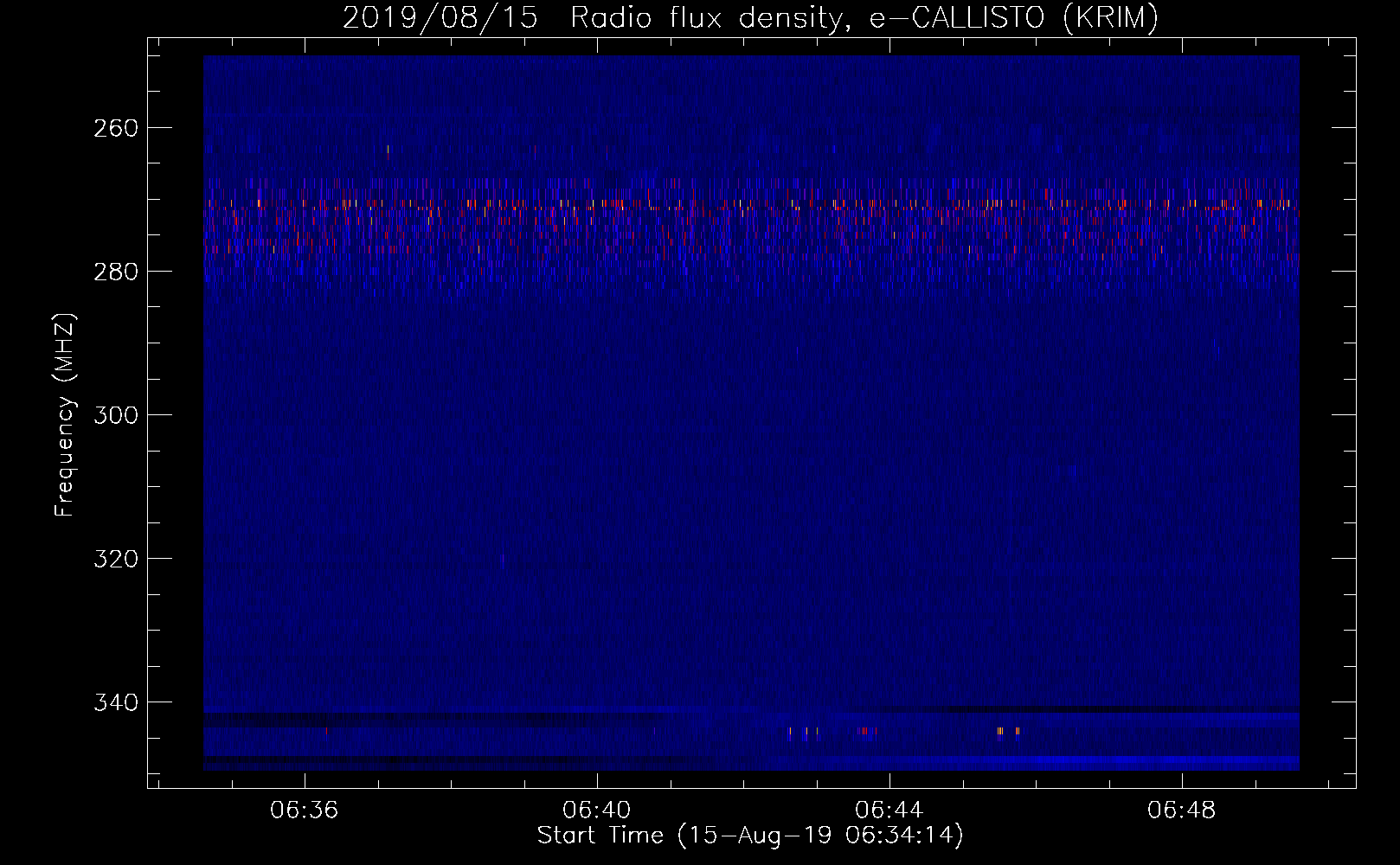Viewport: 1400px width, 865px height.
Task: Click the 260 frequency tick label
Action: tap(116, 128)
